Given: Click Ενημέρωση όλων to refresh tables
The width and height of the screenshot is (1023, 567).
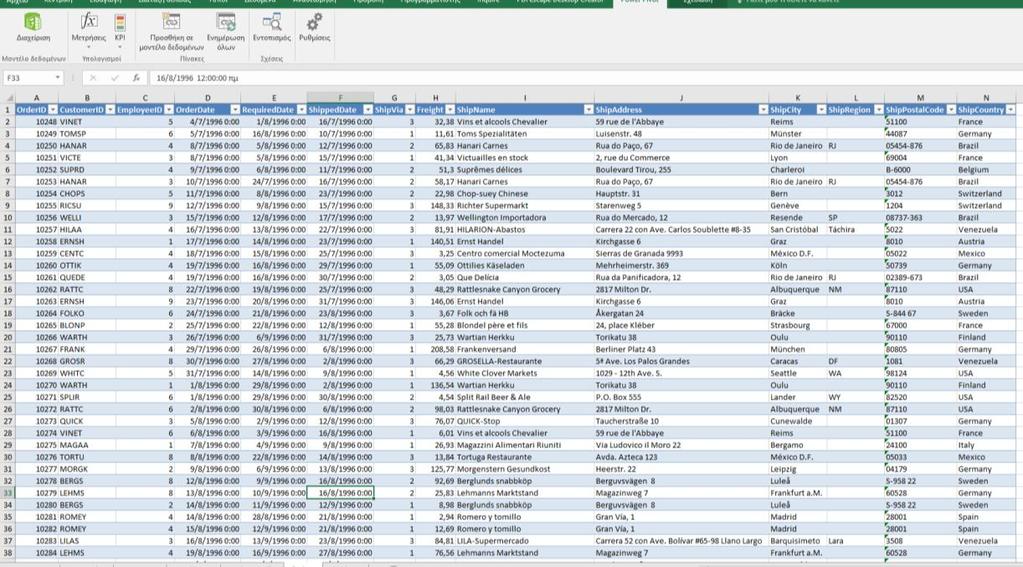Looking at the screenshot, I should pyautogui.click(x=226, y=31).
